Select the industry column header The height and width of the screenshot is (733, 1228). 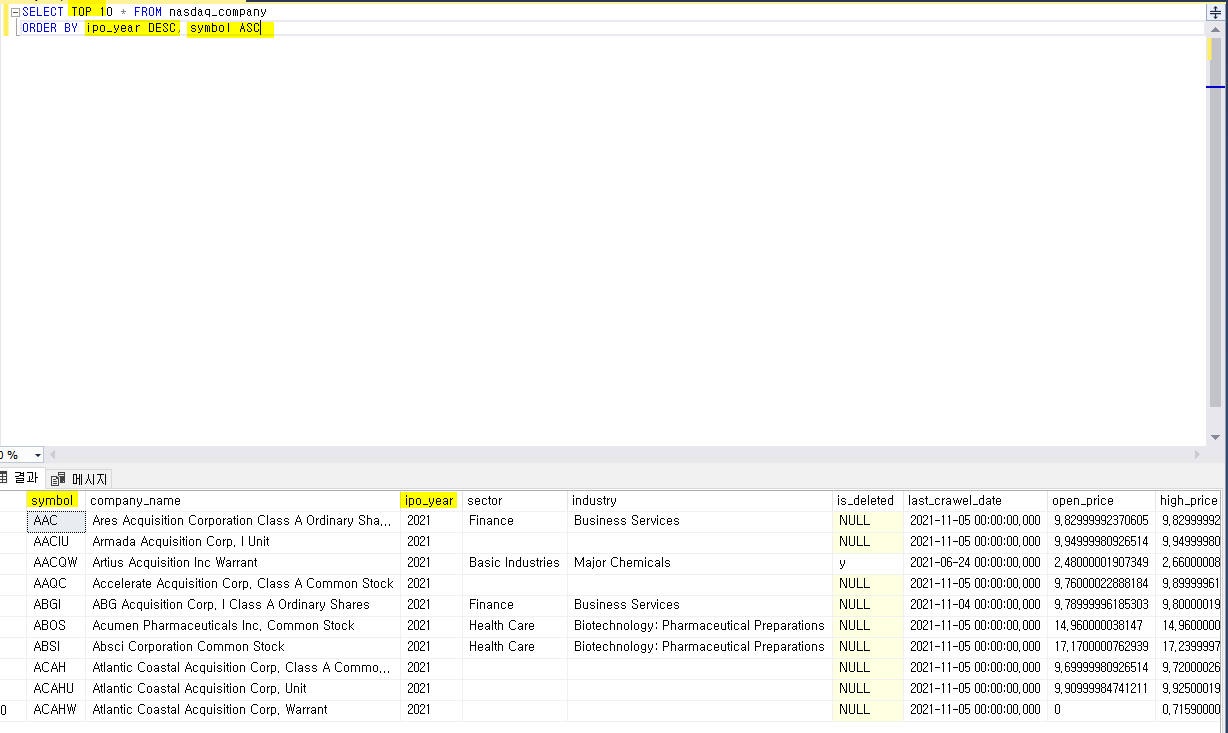point(700,500)
